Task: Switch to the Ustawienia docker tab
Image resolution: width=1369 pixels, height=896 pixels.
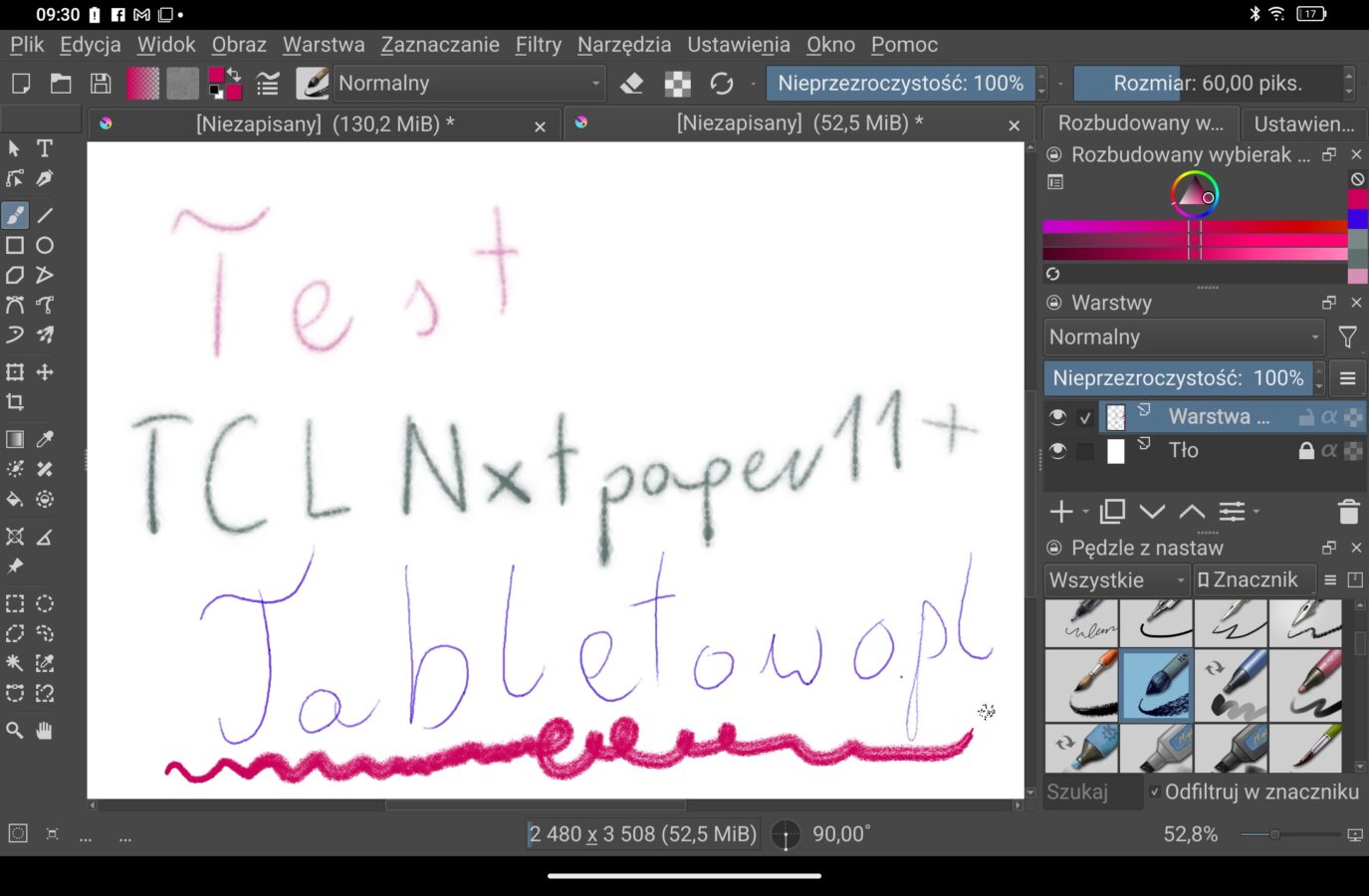Action: 1304,123
